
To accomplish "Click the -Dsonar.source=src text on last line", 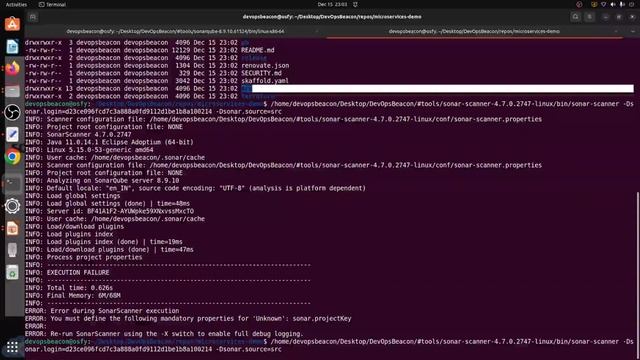I will click(x=249, y=349).
